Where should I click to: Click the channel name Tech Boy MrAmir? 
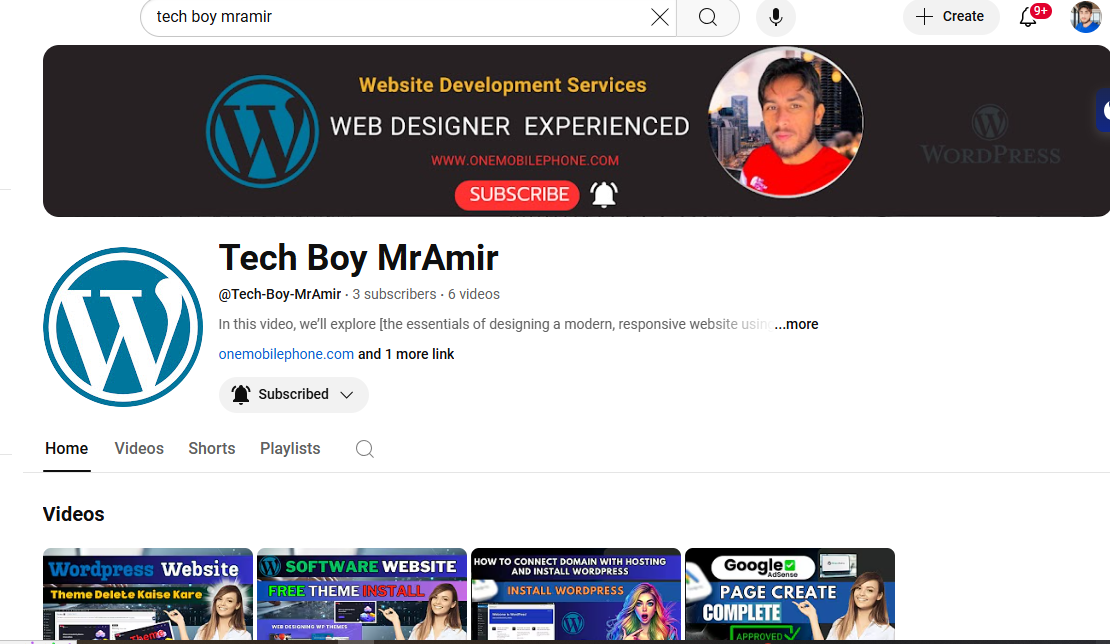tap(358, 258)
